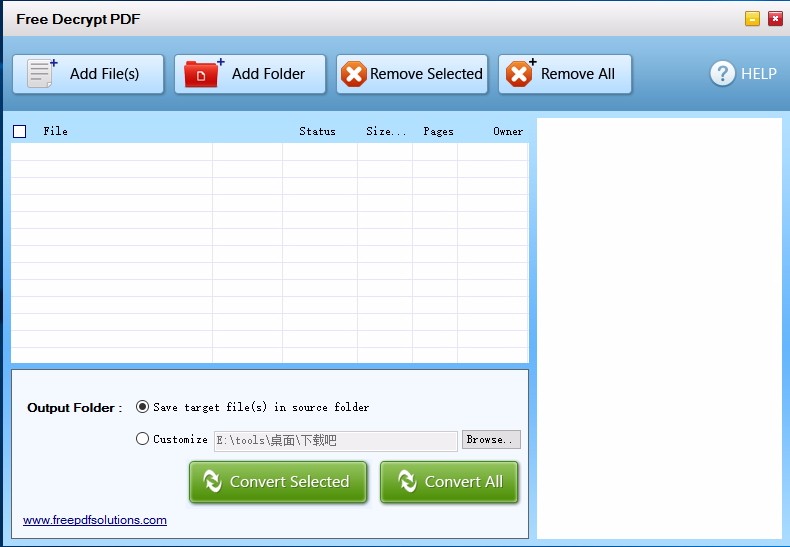Click the Add Folder button label
This screenshot has width=790, height=547.
tap(268, 74)
